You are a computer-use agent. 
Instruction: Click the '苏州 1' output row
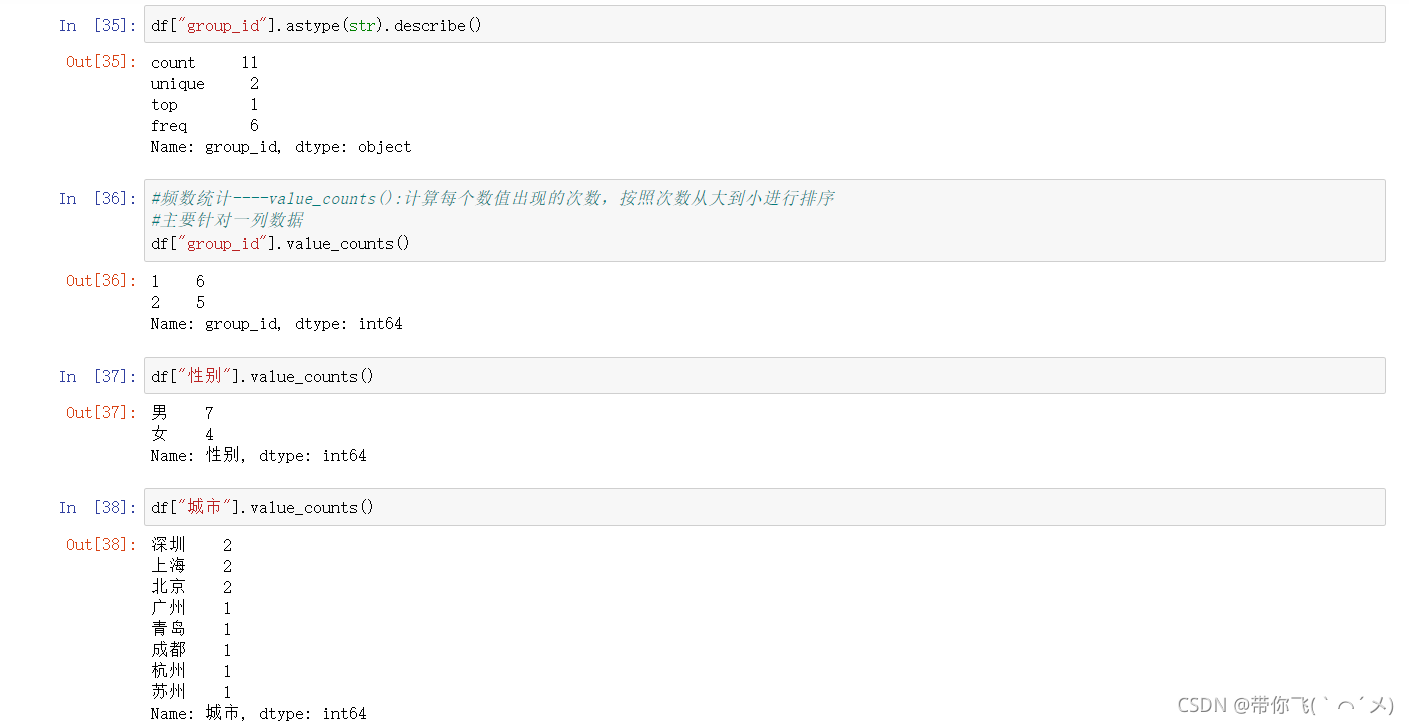click(x=192, y=692)
